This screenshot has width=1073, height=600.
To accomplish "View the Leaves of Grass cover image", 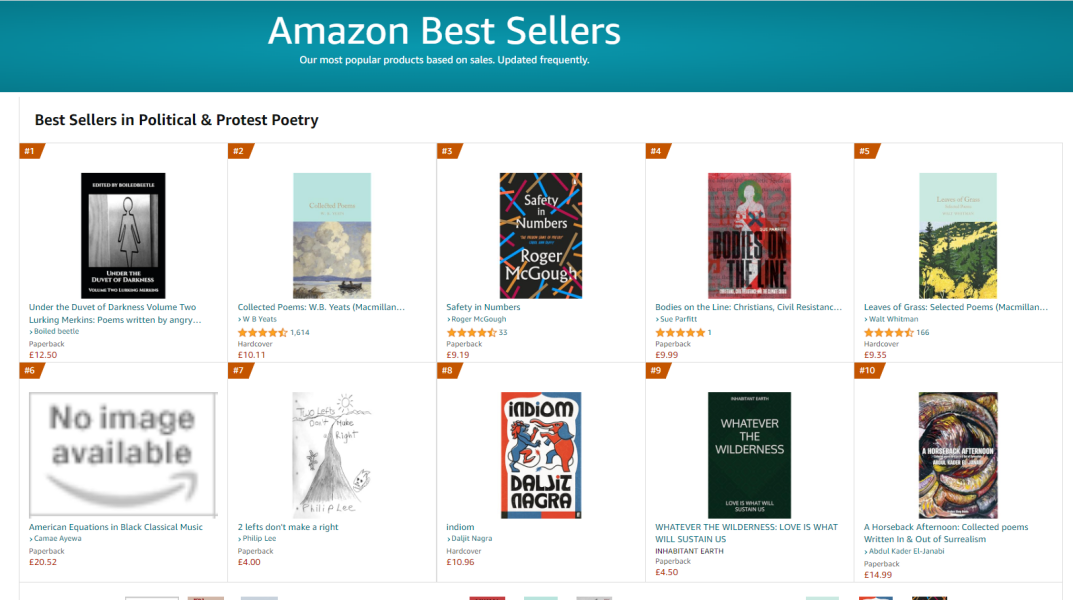I will coord(958,235).
